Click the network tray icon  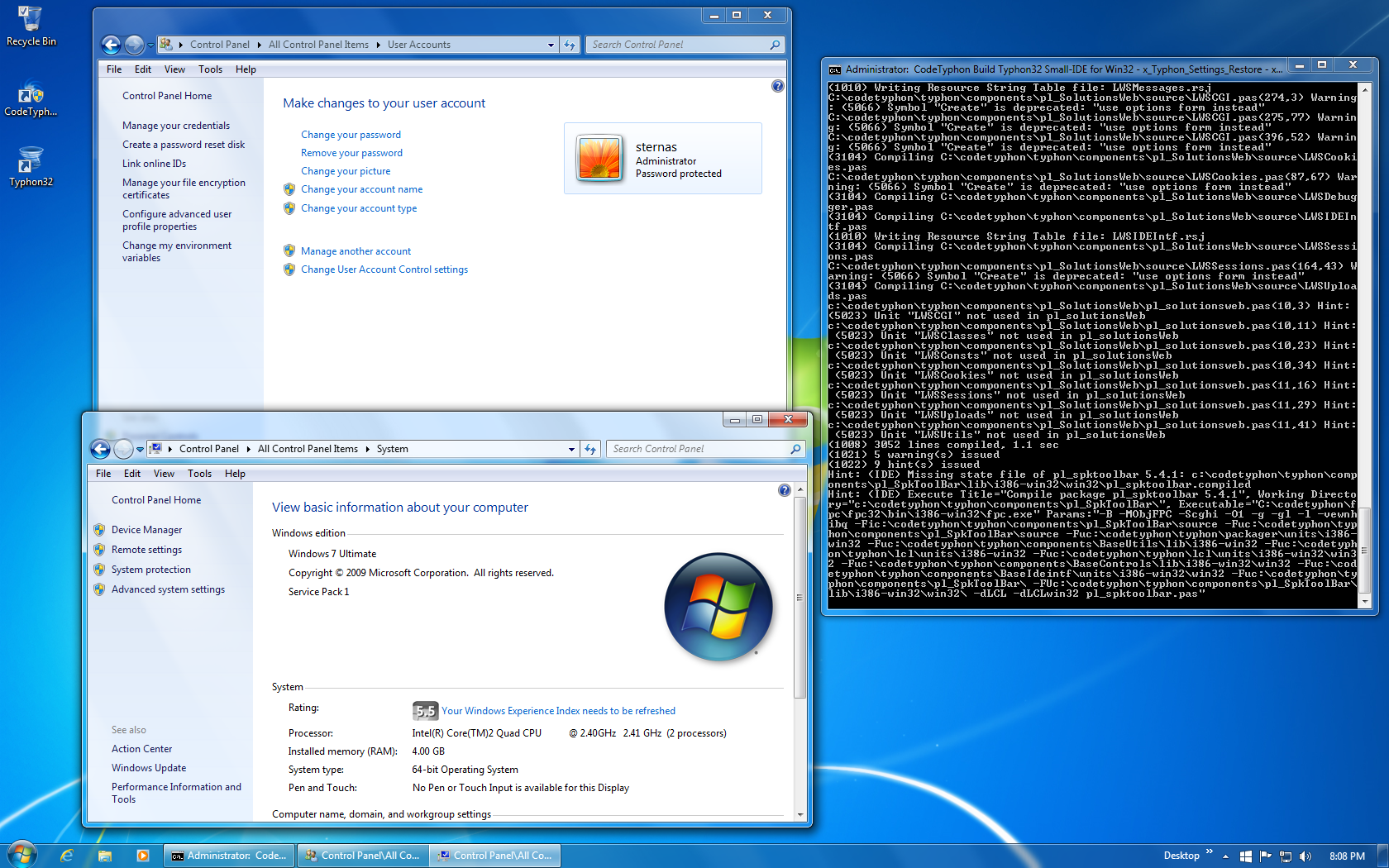pyautogui.click(x=1285, y=856)
